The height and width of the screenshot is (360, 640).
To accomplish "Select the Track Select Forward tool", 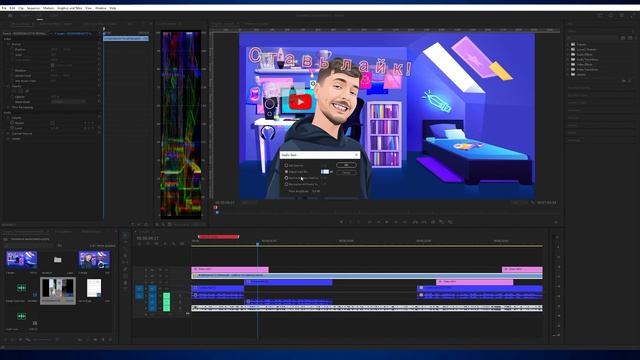I will click(125, 242).
